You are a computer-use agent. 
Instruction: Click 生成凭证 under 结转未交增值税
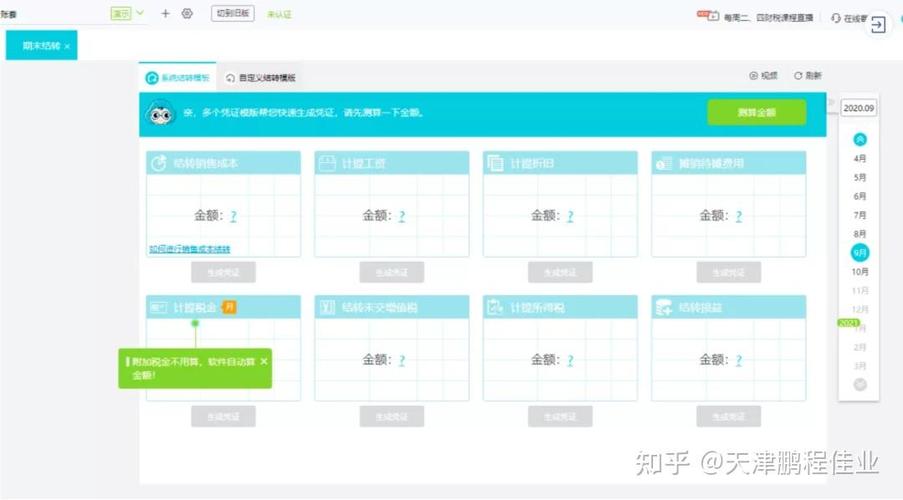(x=392, y=416)
